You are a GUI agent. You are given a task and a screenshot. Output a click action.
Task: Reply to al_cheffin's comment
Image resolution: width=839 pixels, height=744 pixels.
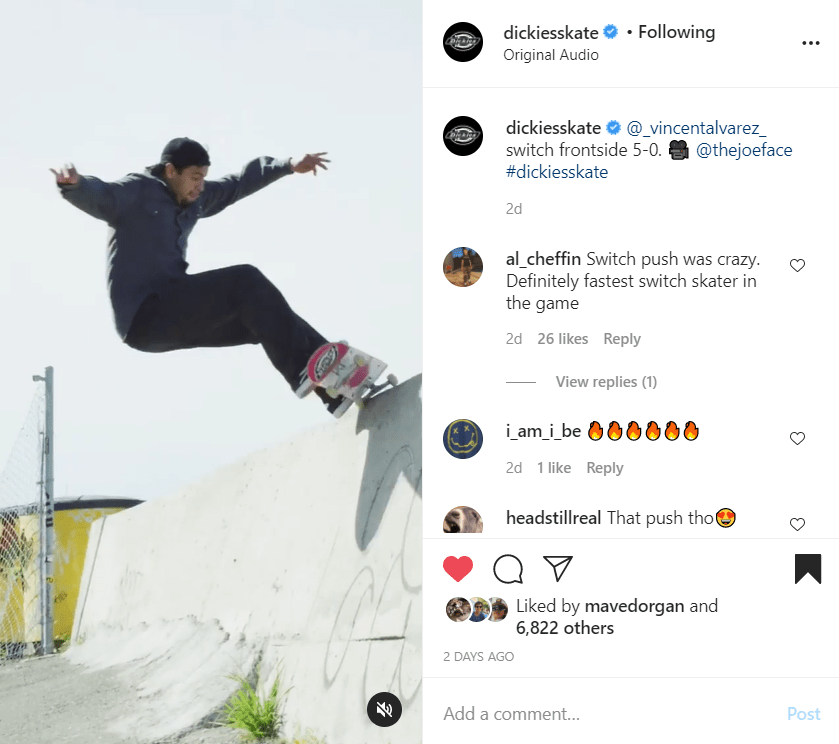coord(622,339)
